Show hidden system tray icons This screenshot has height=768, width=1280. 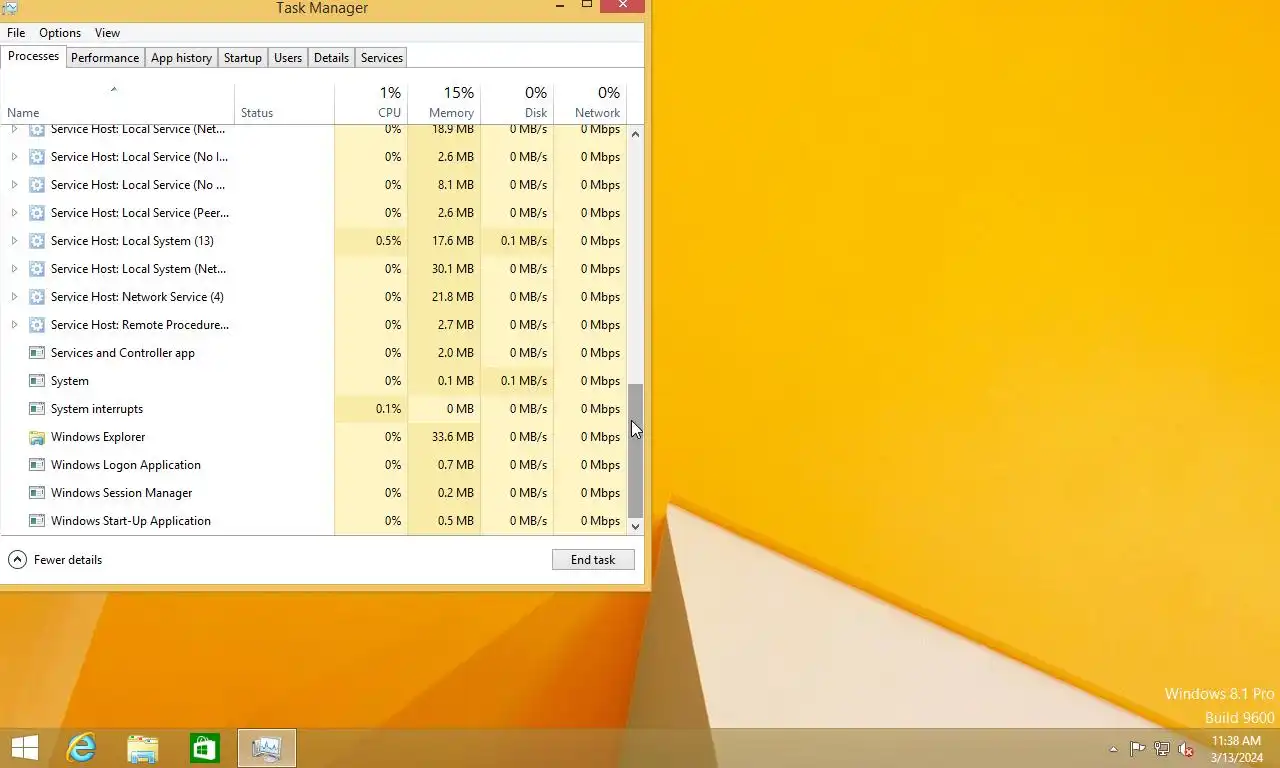pyautogui.click(x=1113, y=749)
